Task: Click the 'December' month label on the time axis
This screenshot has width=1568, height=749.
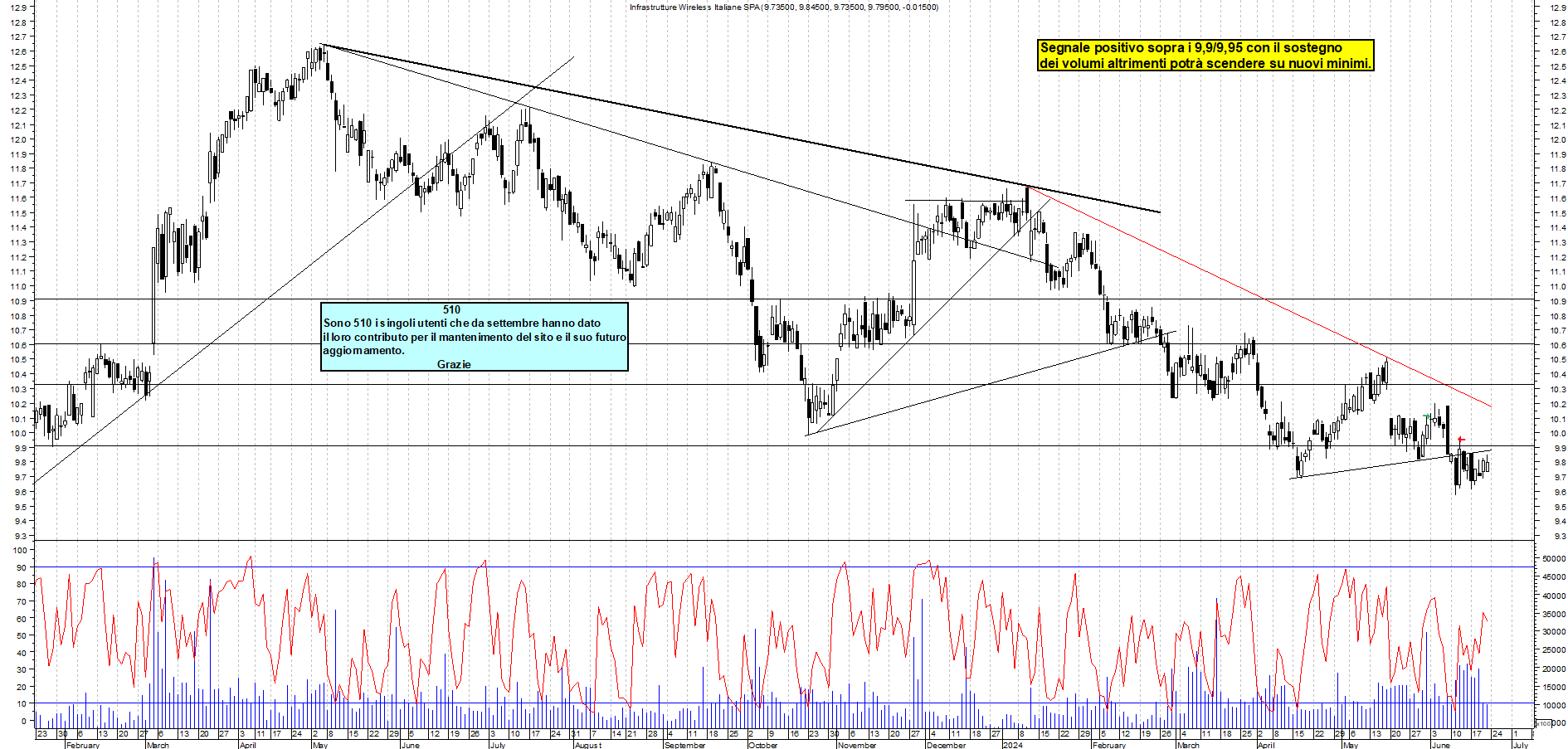Action: pos(946,745)
